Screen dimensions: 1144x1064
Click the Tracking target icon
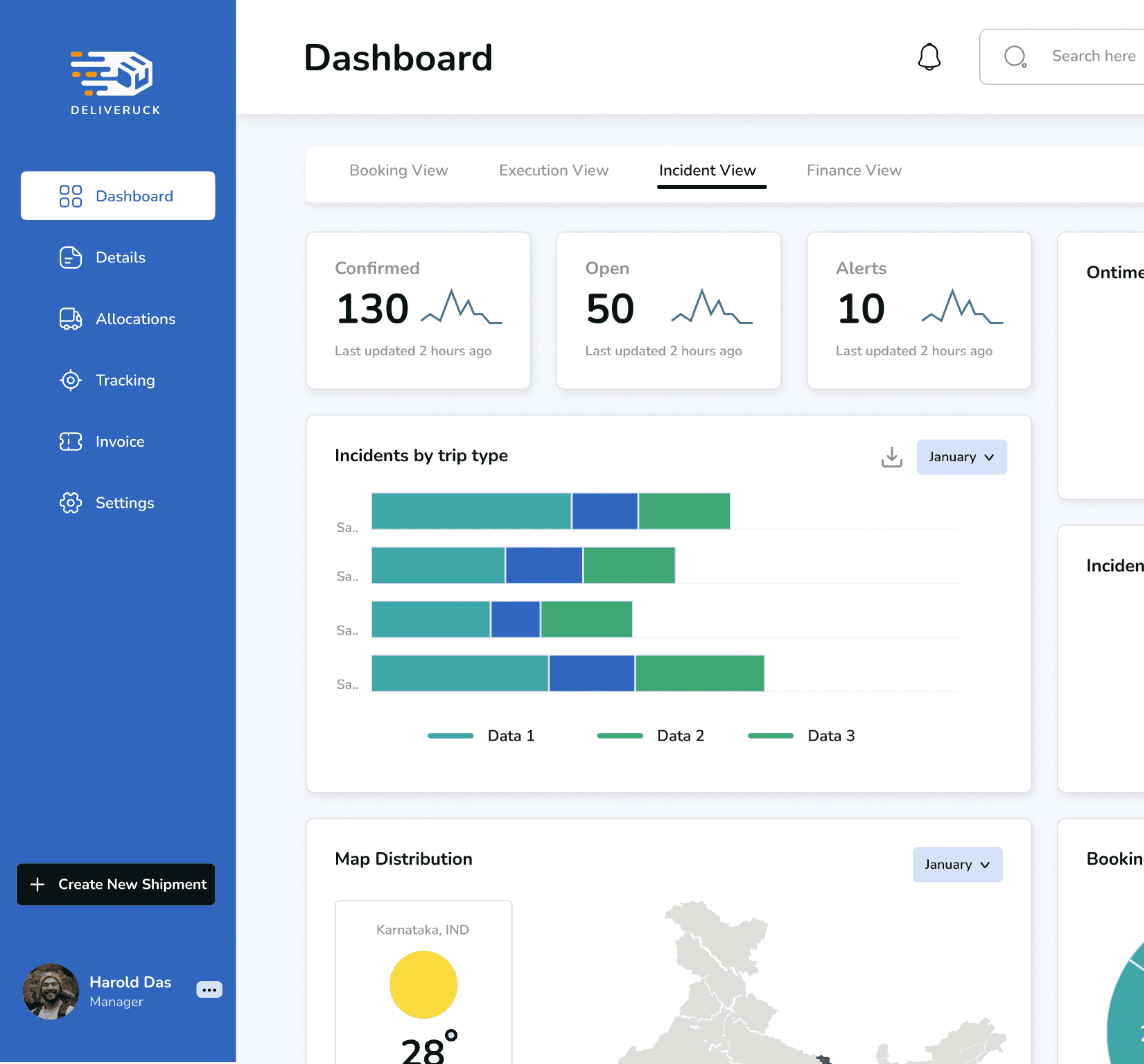70,380
